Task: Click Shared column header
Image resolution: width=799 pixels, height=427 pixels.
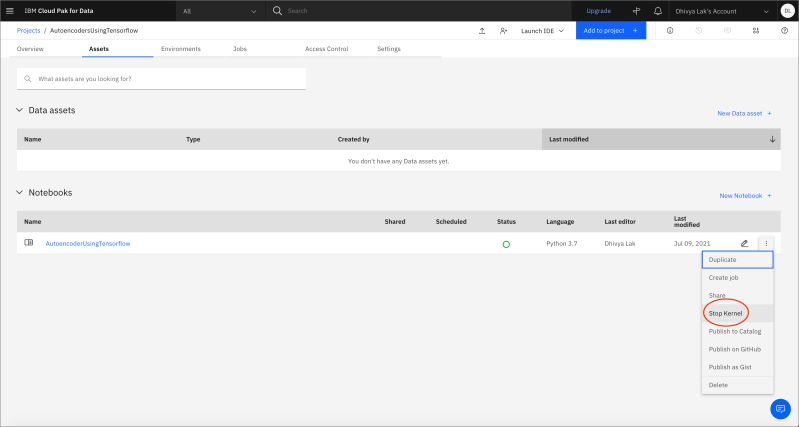Action: coord(395,222)
